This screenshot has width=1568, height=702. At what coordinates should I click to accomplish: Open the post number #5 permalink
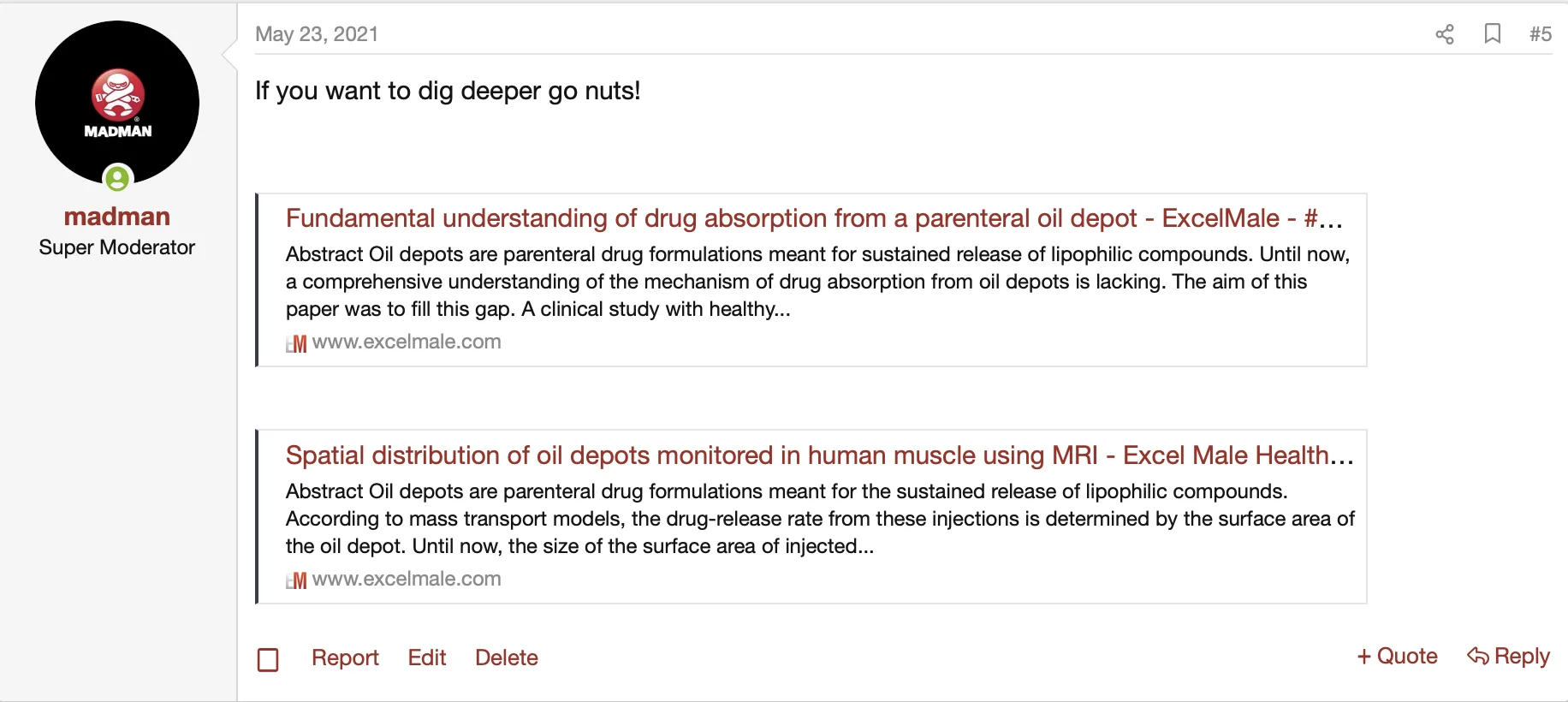coord(1540,34)
